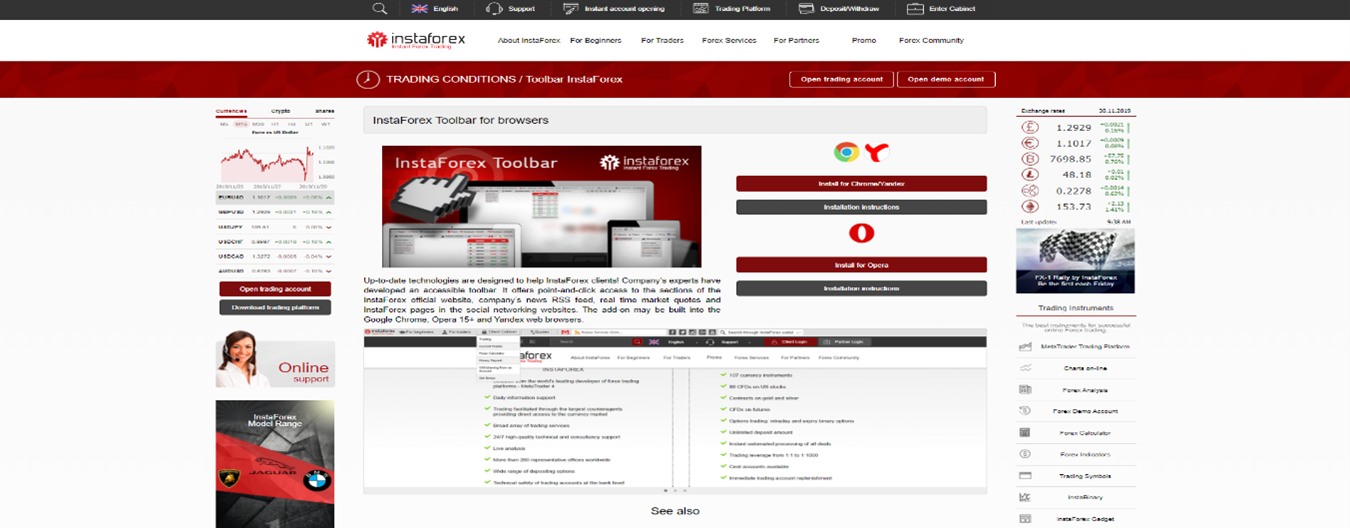Select the M5 timeframe on the chart
The image size is (1350, 528).
pyautogui.click(x=225, y=123)
